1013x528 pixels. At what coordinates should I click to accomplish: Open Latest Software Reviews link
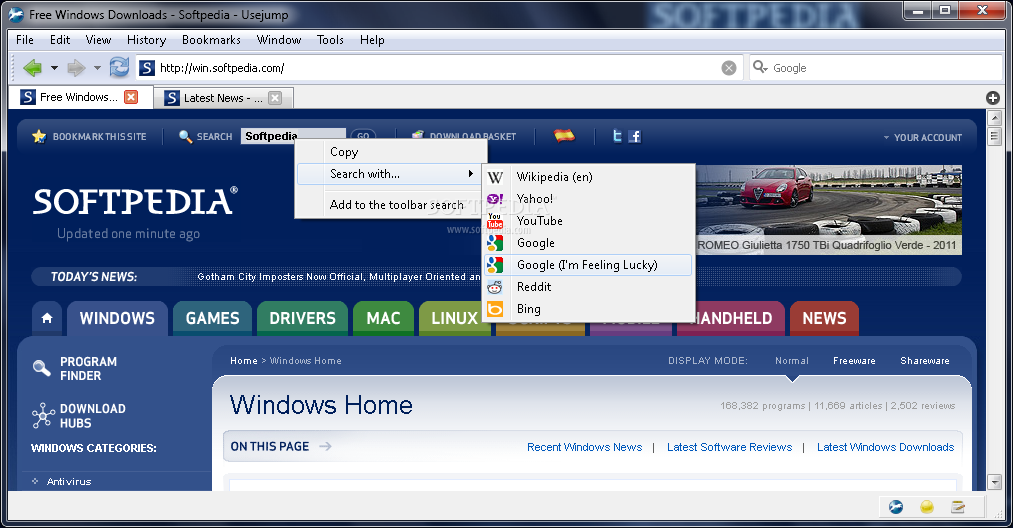pyautogui.click(x=729, y=447)
